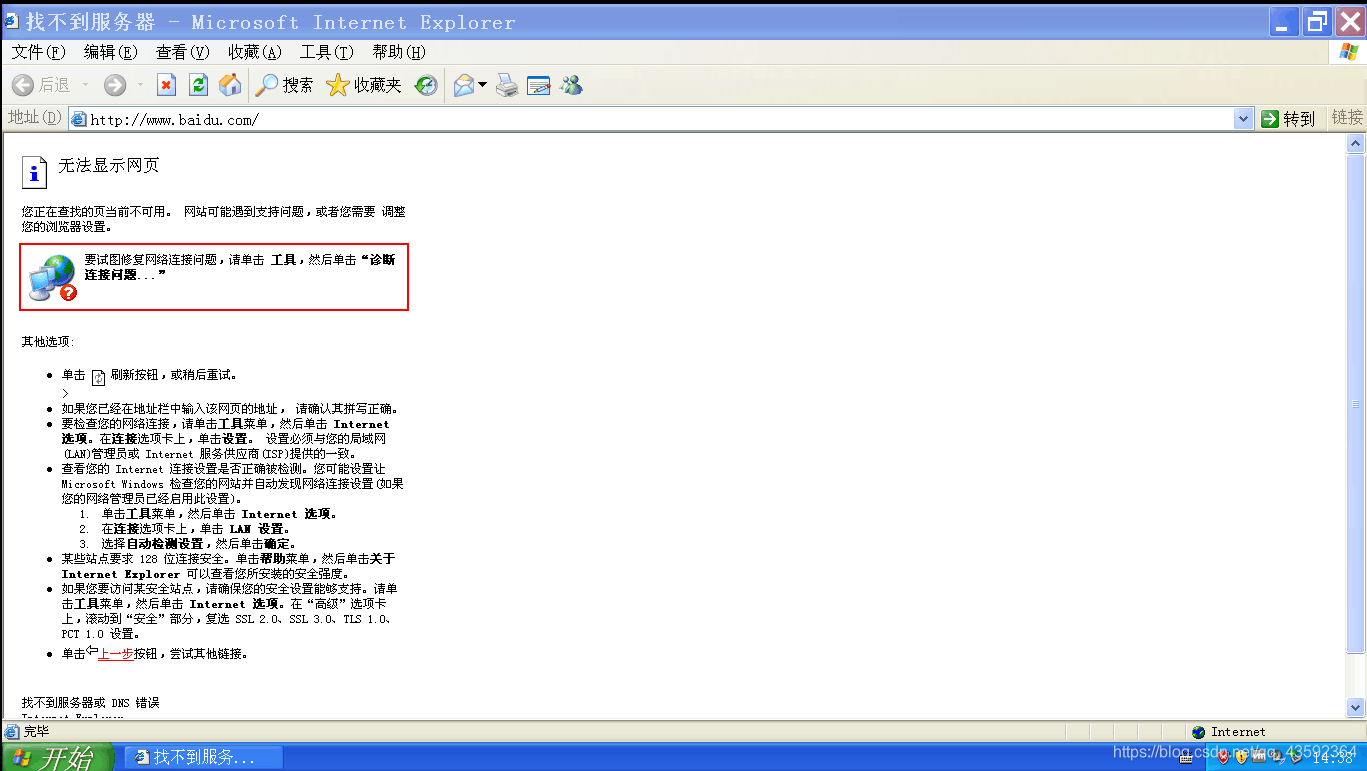
Task: Click the volume speaker tray icon
Action: [1277, 757]
